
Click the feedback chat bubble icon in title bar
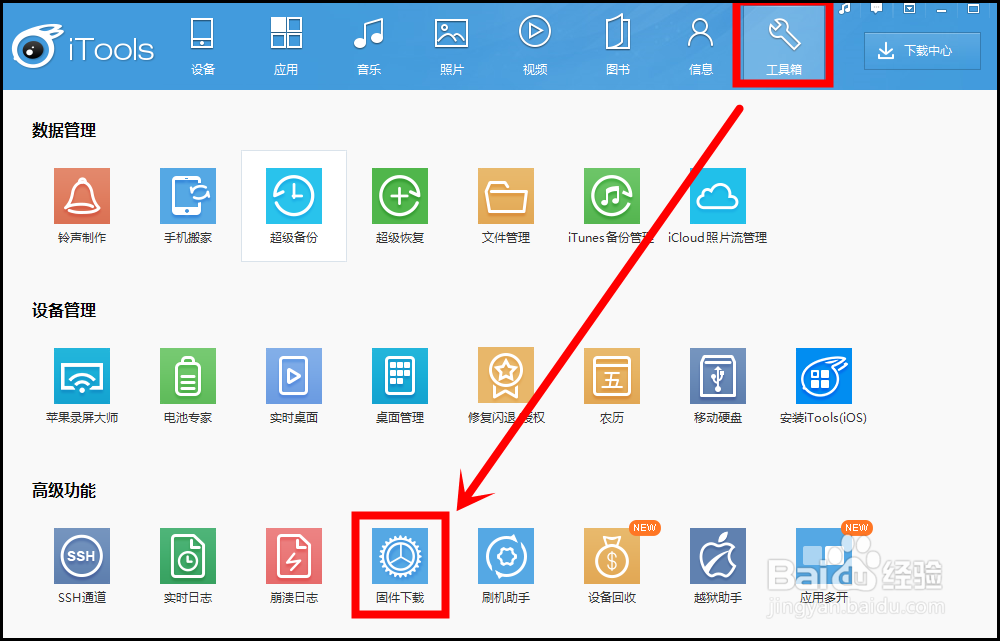(877, 8)
